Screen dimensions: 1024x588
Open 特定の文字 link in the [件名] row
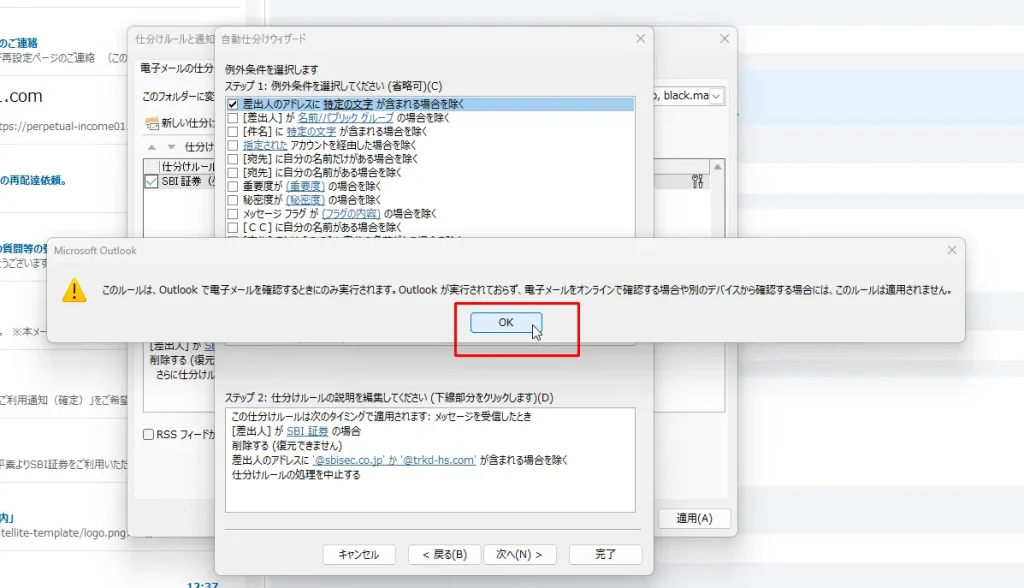[x=312, y=131]
